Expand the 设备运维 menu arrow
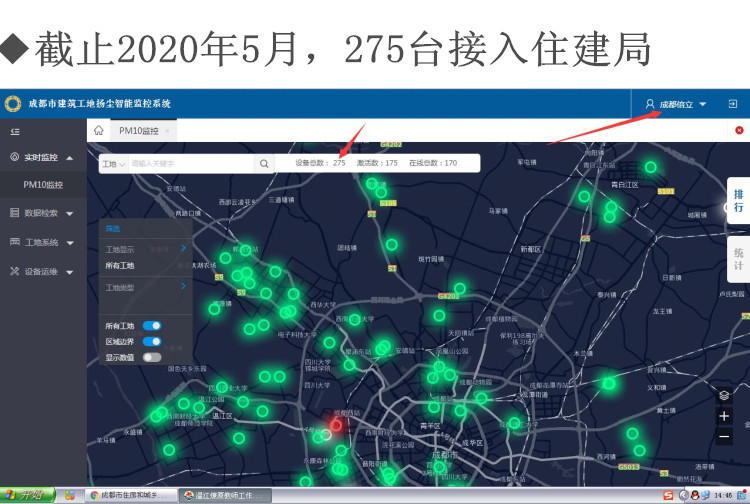This screenshot has width=750, height=504. coord(70,273)
